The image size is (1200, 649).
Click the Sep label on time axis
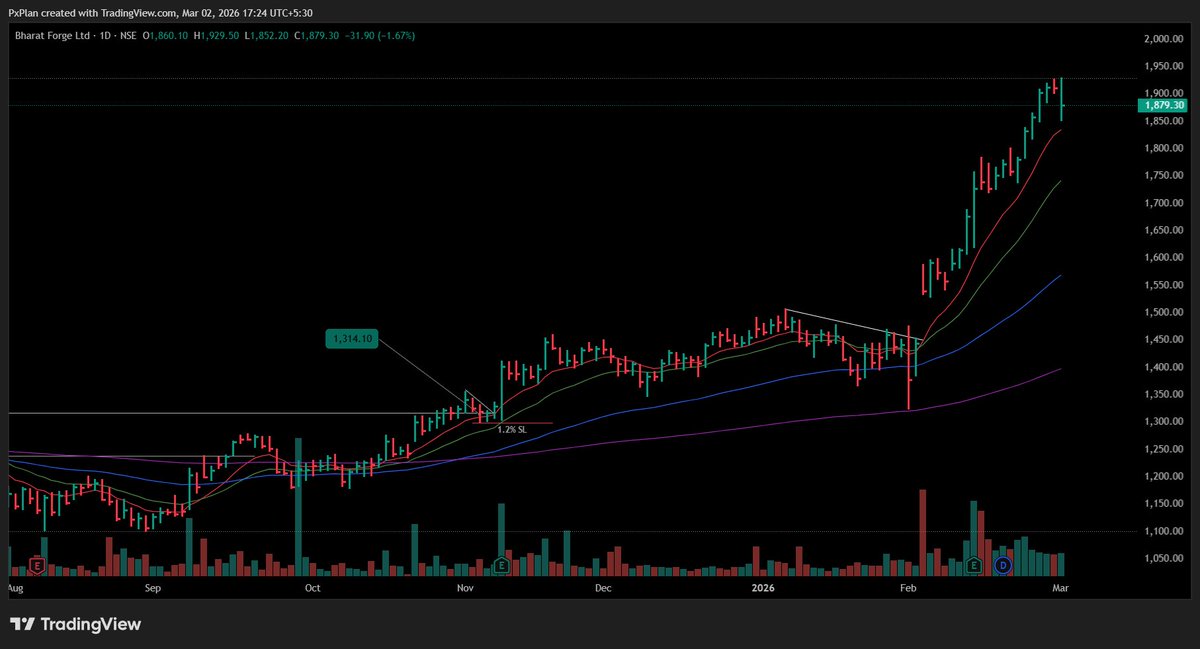point(153,590)
